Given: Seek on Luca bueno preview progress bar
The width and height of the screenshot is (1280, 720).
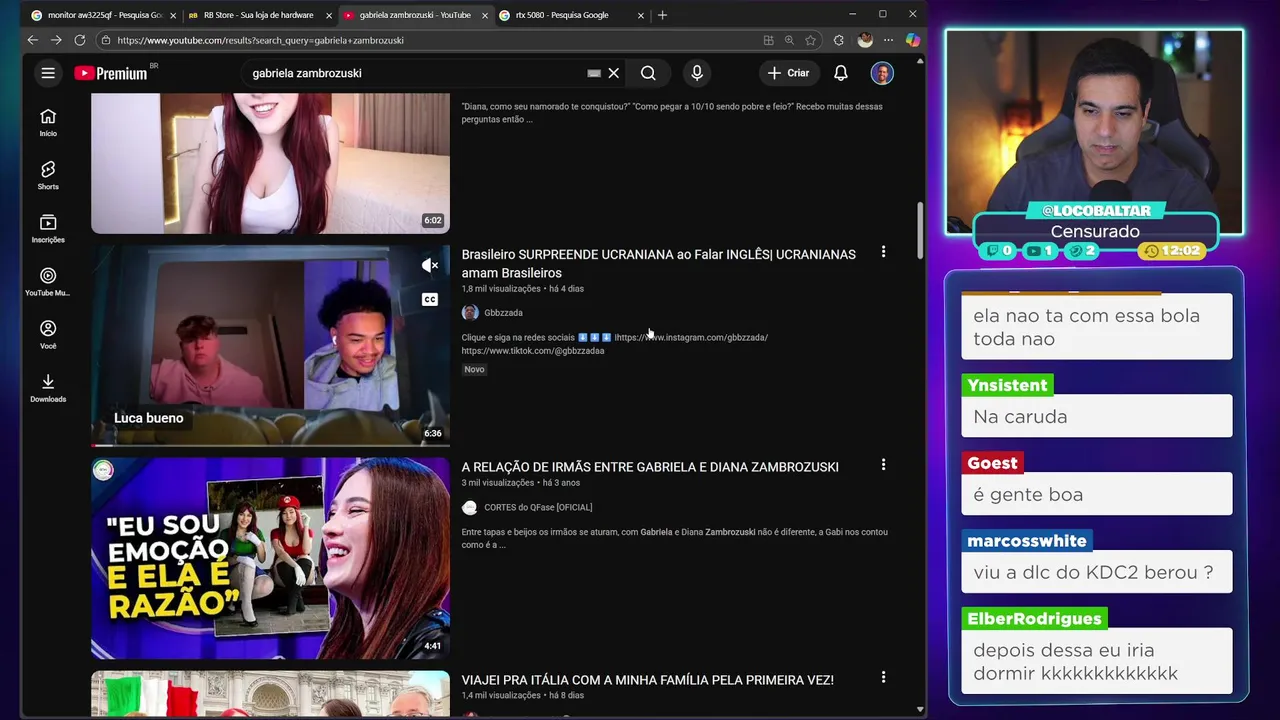Looking at the screenshot, I should tap(270, 445).
